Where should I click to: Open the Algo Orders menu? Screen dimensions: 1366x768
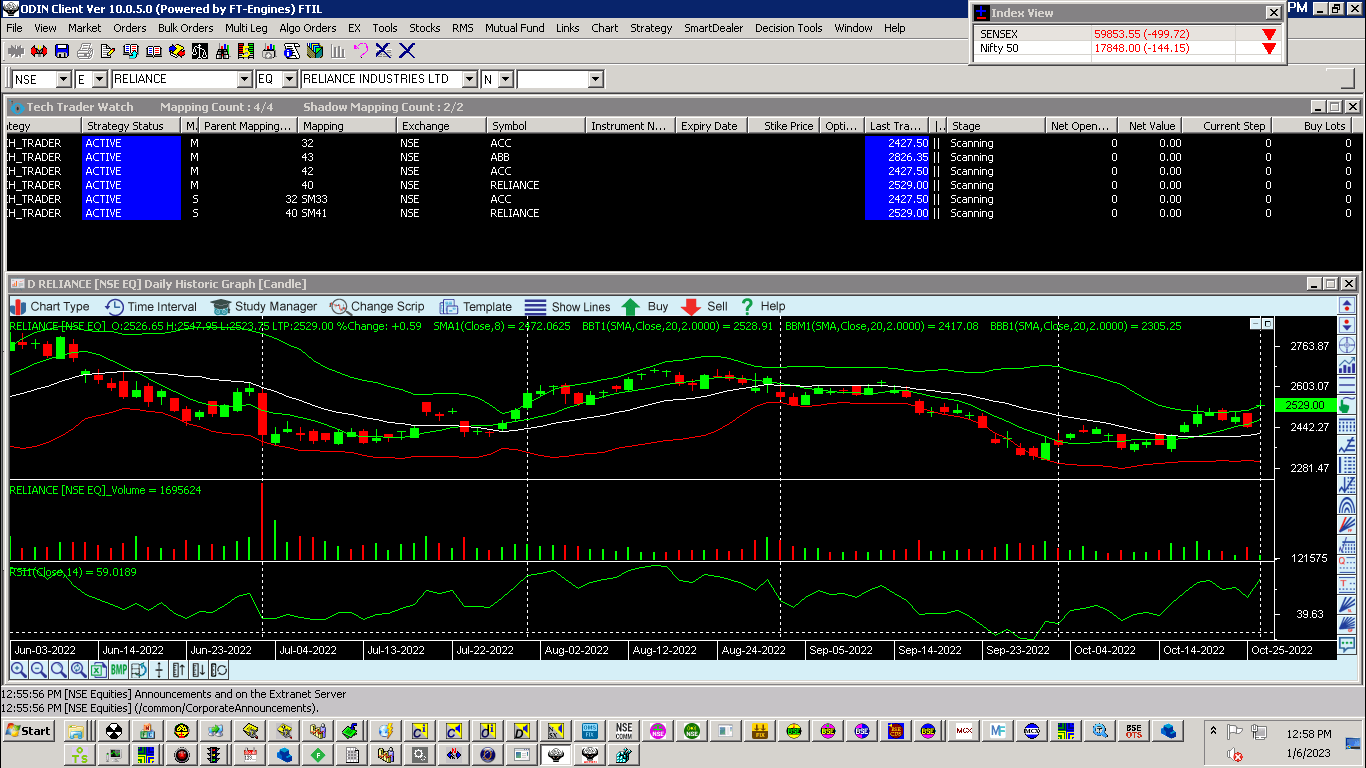[x=308, y=28]
